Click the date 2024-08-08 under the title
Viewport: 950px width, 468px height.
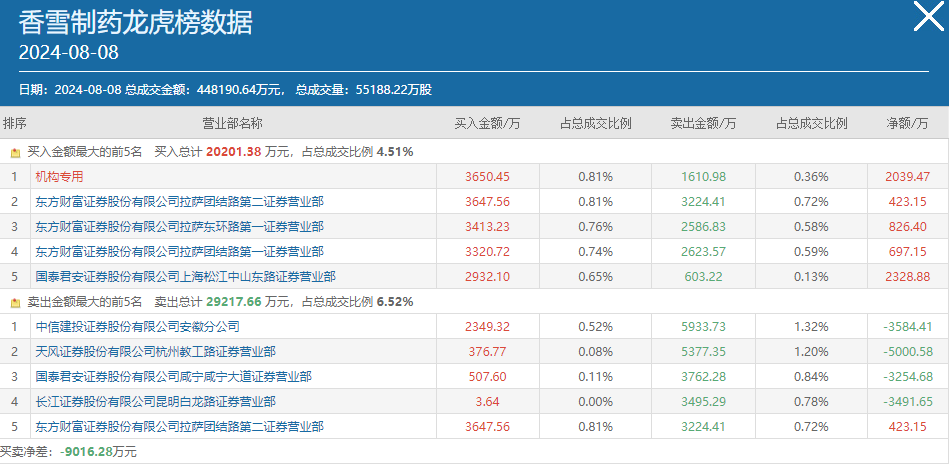click(68, 53)
